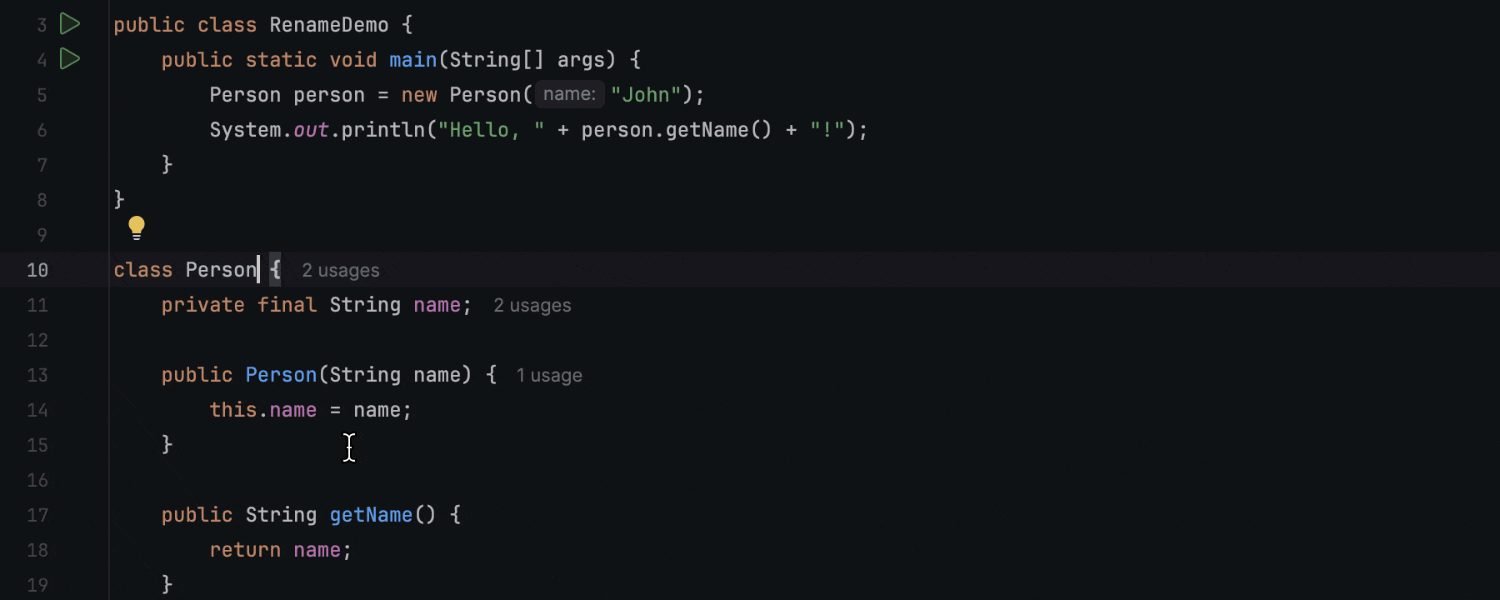
Task: Click the person variable on line 5
Action: tap(330, 94)
